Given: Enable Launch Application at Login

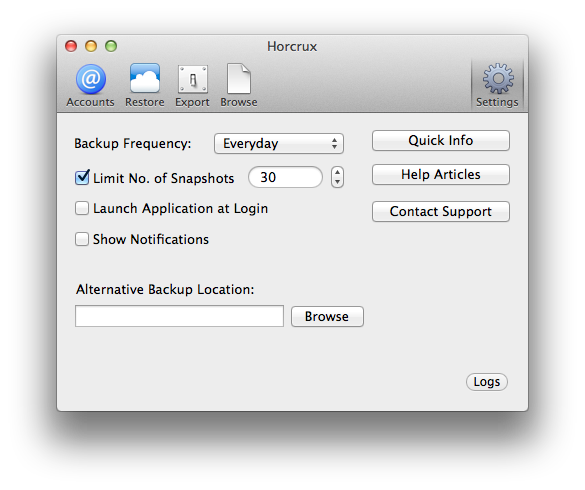Looking at the screenshot, I should pyautogui.click(x=82, y=208).
